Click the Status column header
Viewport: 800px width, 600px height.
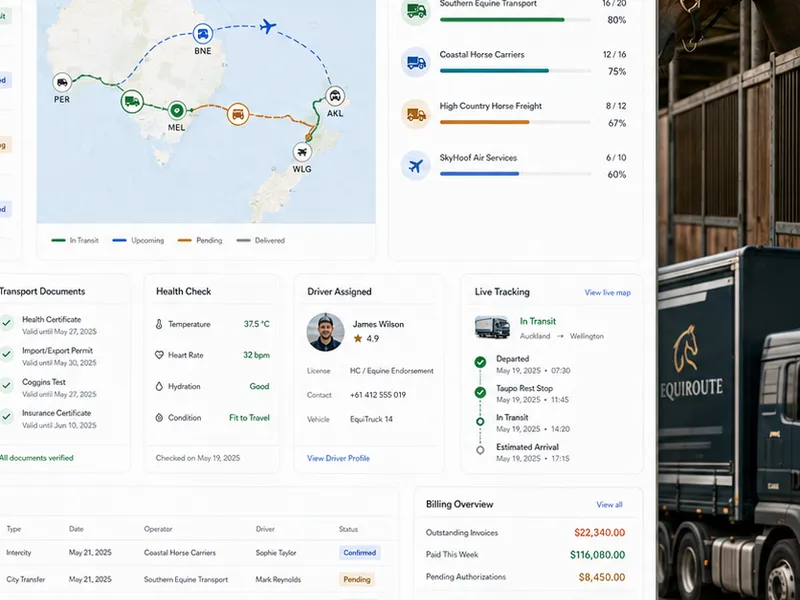coord(348,529)
